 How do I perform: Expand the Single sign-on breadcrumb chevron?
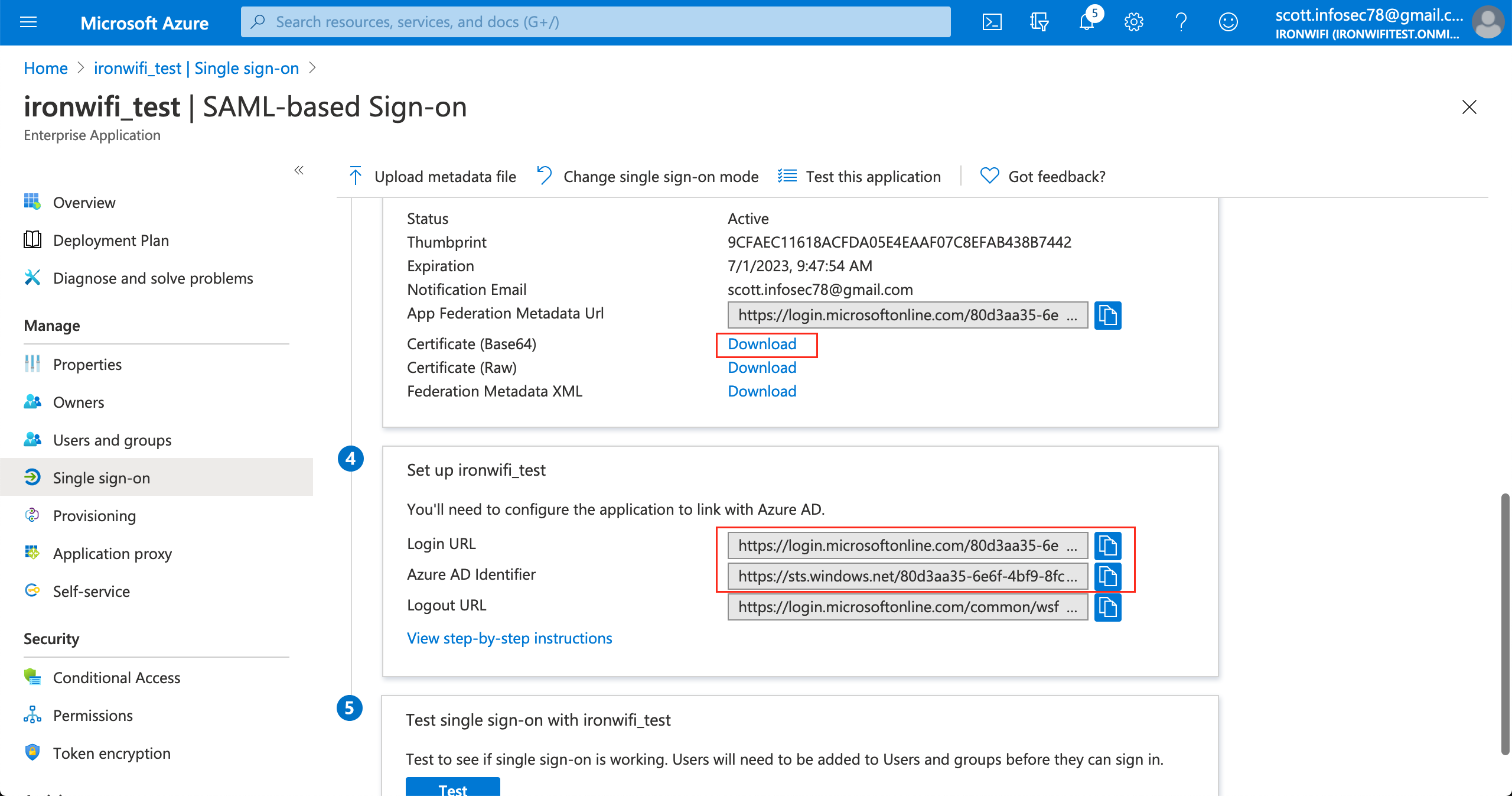click(313, 68)
